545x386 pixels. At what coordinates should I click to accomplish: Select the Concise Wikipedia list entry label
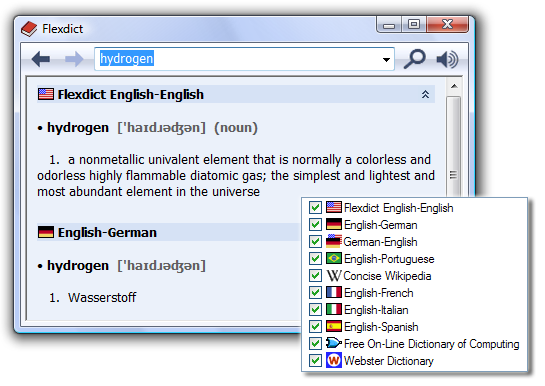(387, 276)
